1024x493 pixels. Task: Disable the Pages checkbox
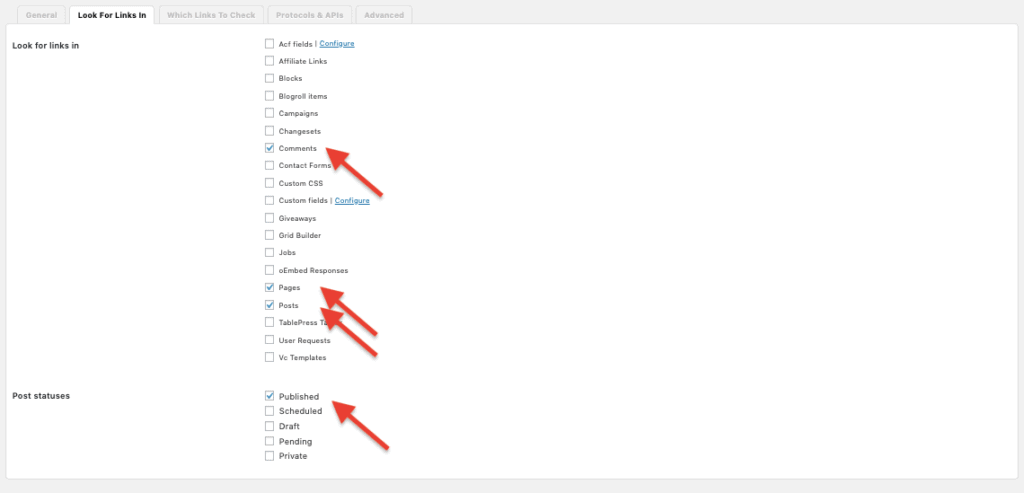pos(270,288)
